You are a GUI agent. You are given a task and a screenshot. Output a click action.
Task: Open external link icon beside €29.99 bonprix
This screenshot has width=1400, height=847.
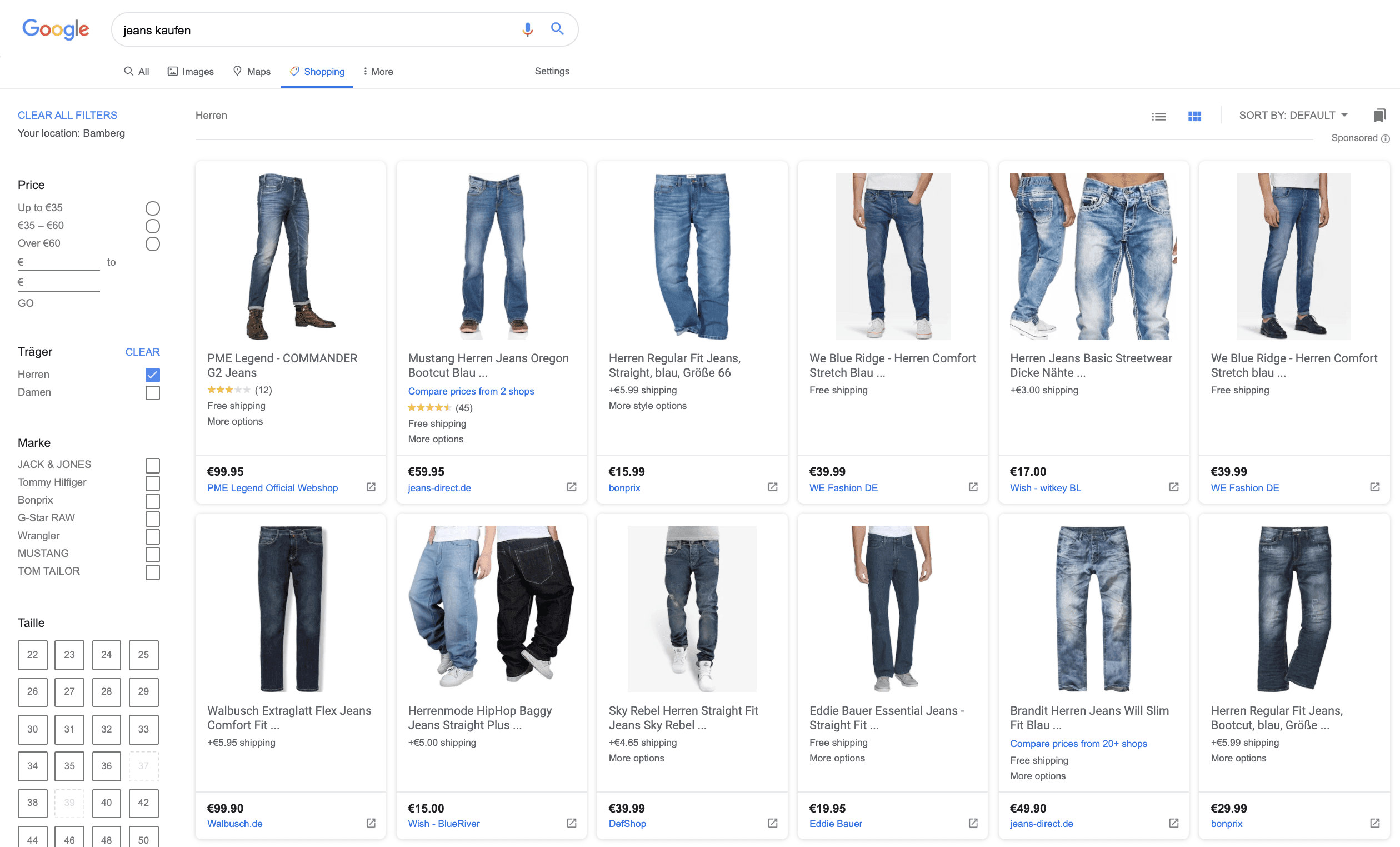point(1375,823)
